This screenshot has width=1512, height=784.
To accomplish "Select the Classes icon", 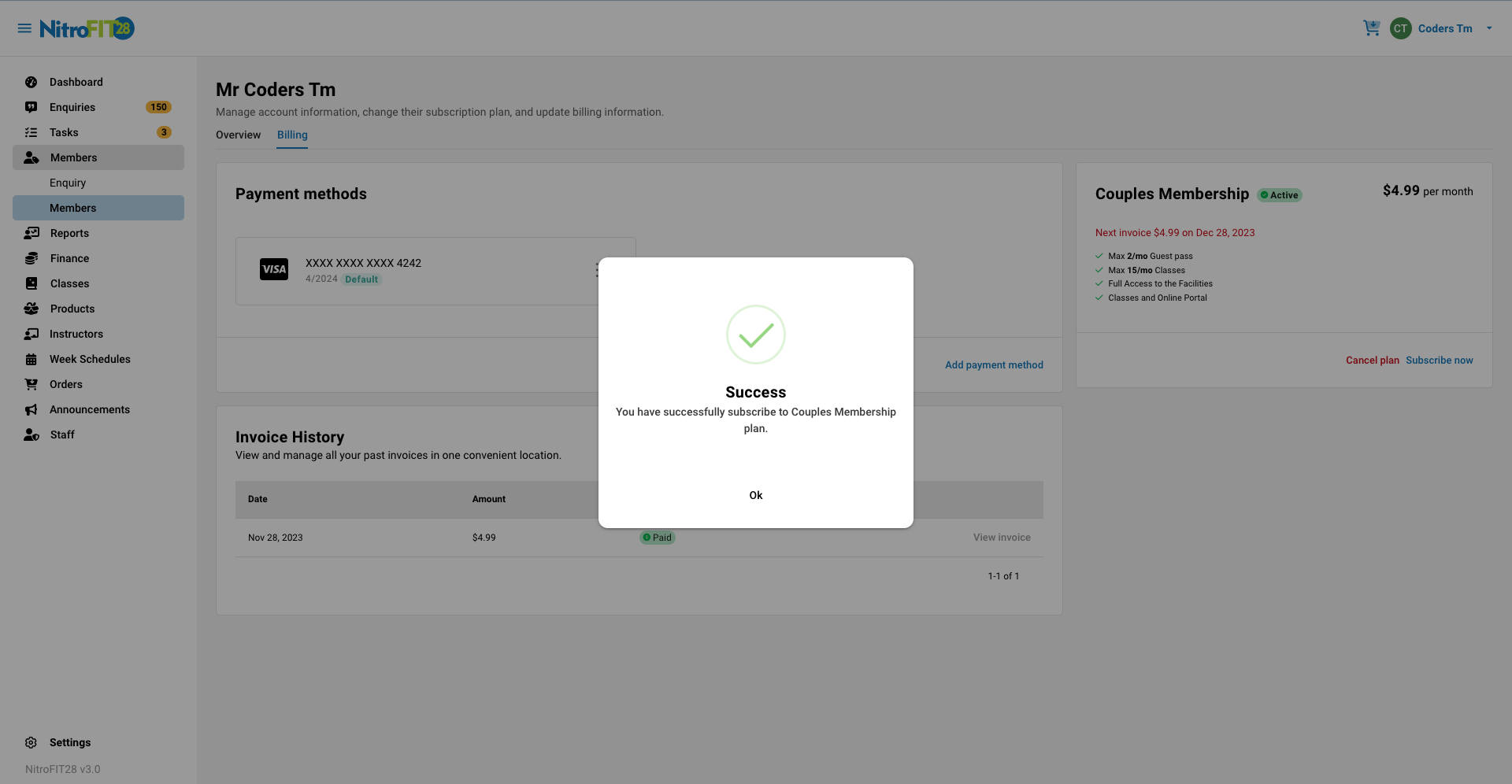I will pyautogui.click(x=31, y=283).
